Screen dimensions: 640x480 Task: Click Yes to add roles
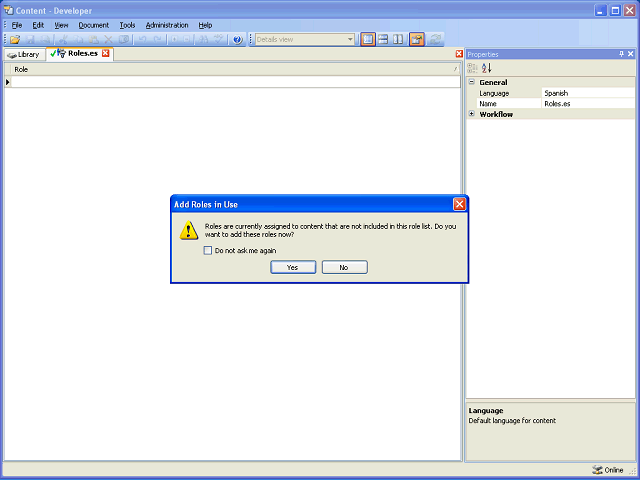point(293,267)
